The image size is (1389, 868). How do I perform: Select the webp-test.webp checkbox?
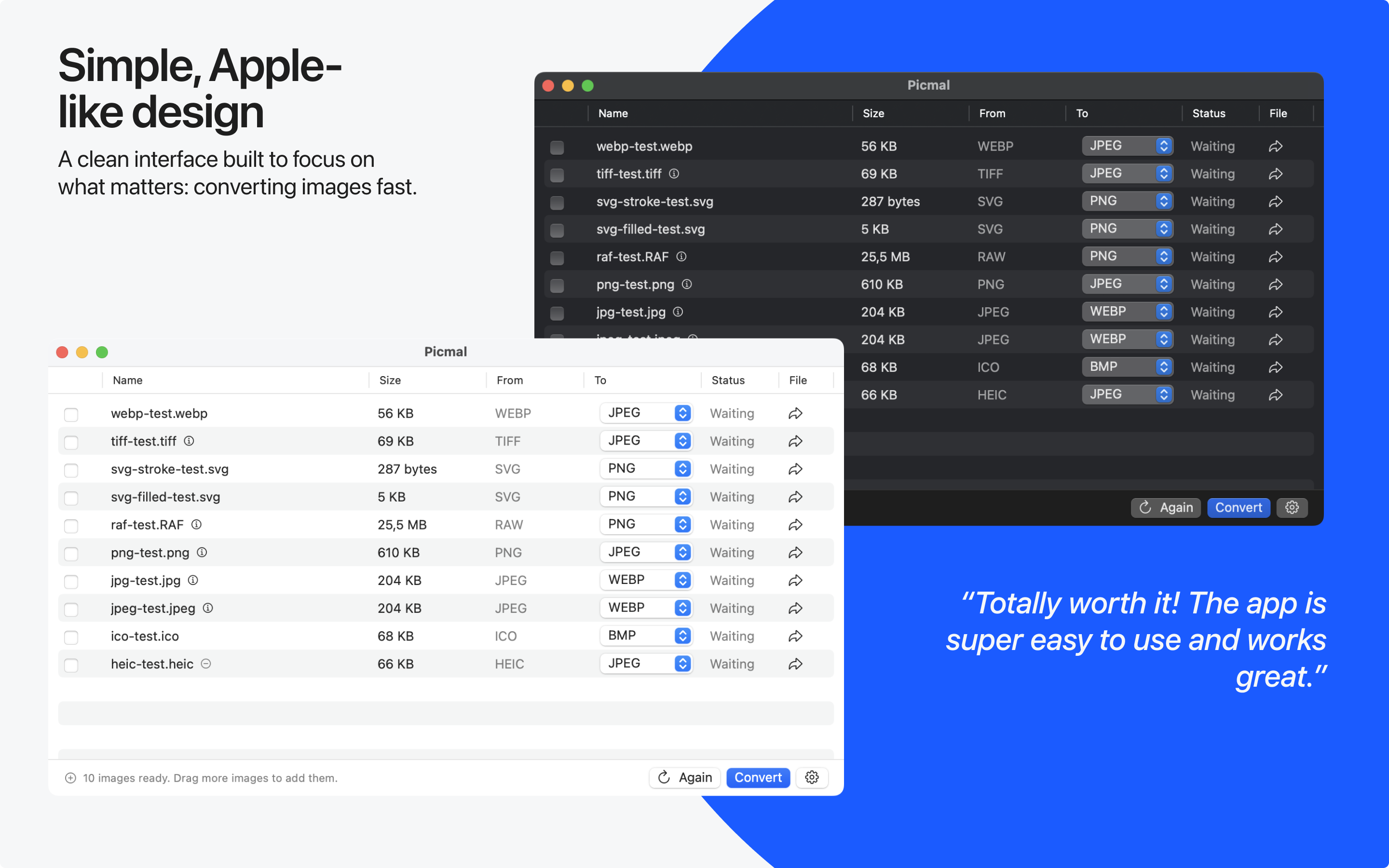[x=71, y=414]
